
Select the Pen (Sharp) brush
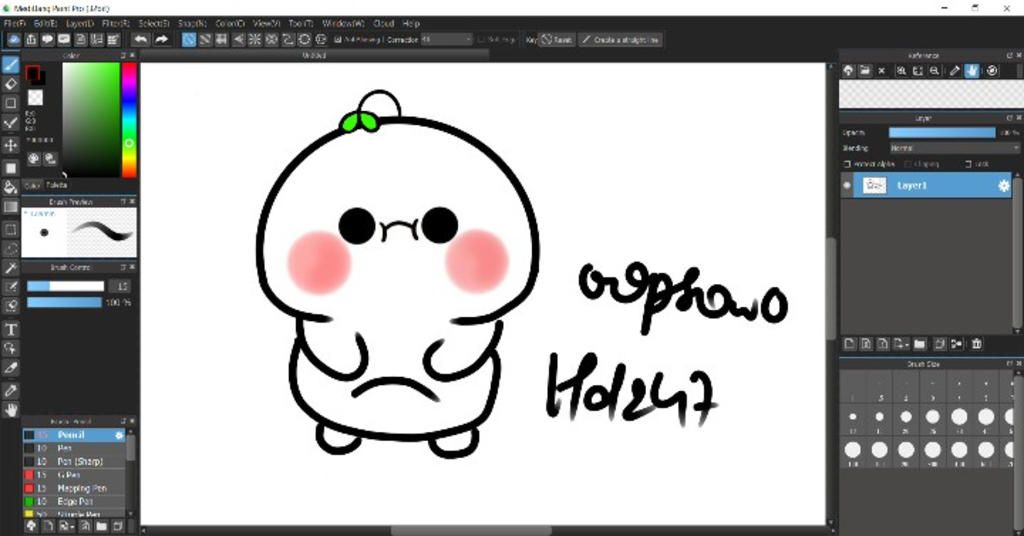click(x=74, y=462)
